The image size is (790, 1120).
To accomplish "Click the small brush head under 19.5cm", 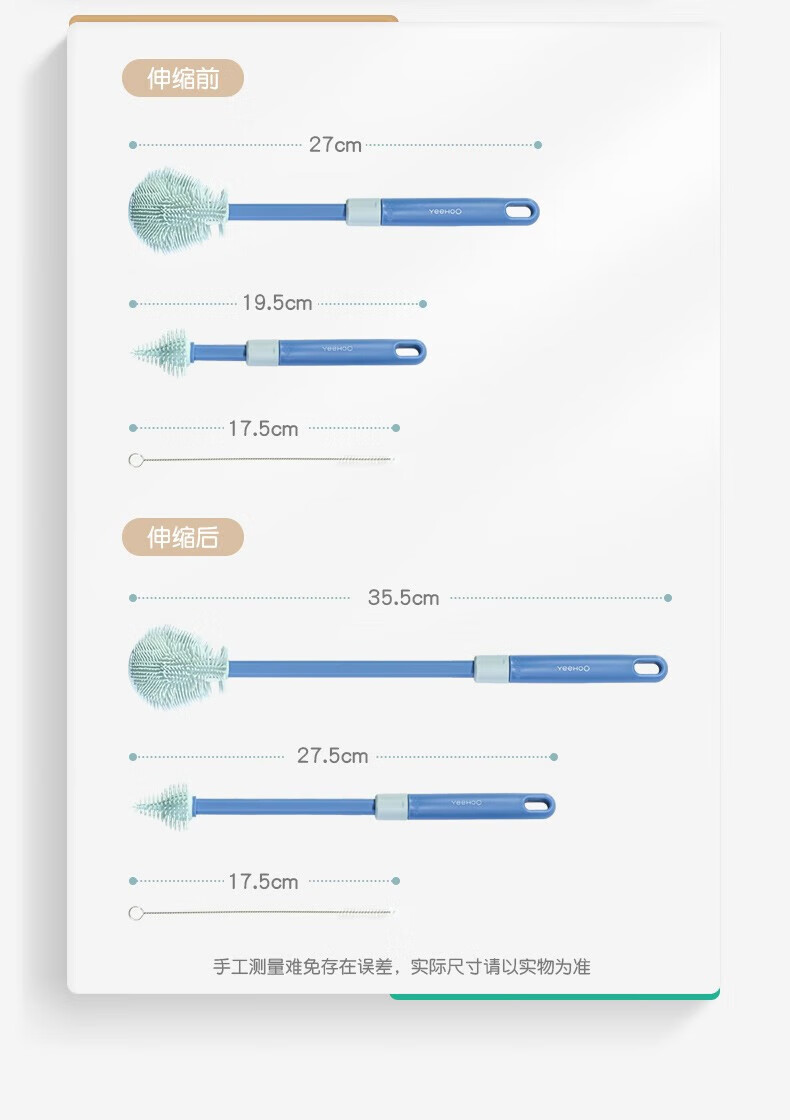I will point(162,352).
